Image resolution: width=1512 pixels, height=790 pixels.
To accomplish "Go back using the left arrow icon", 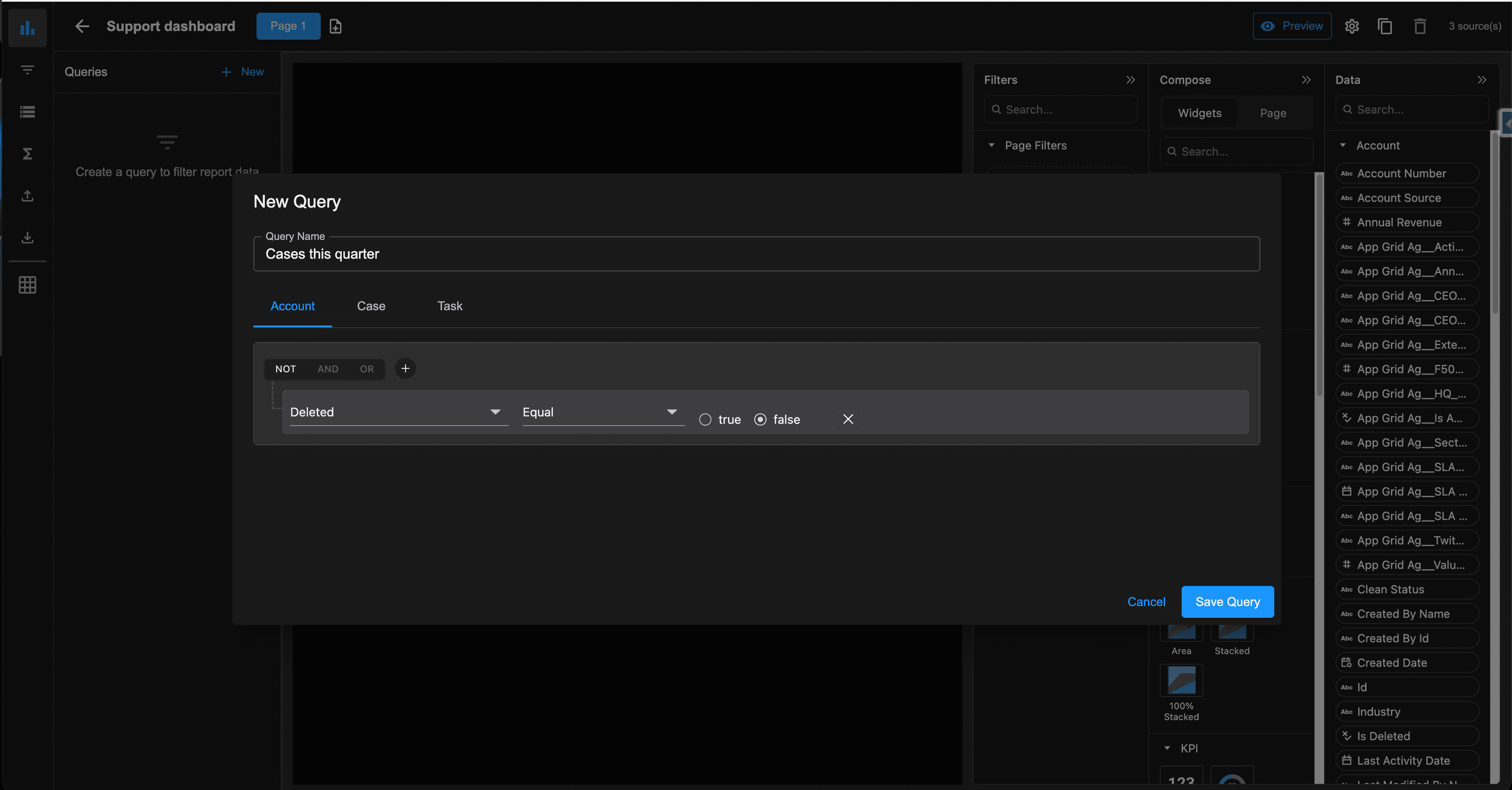I will point(82,26).
